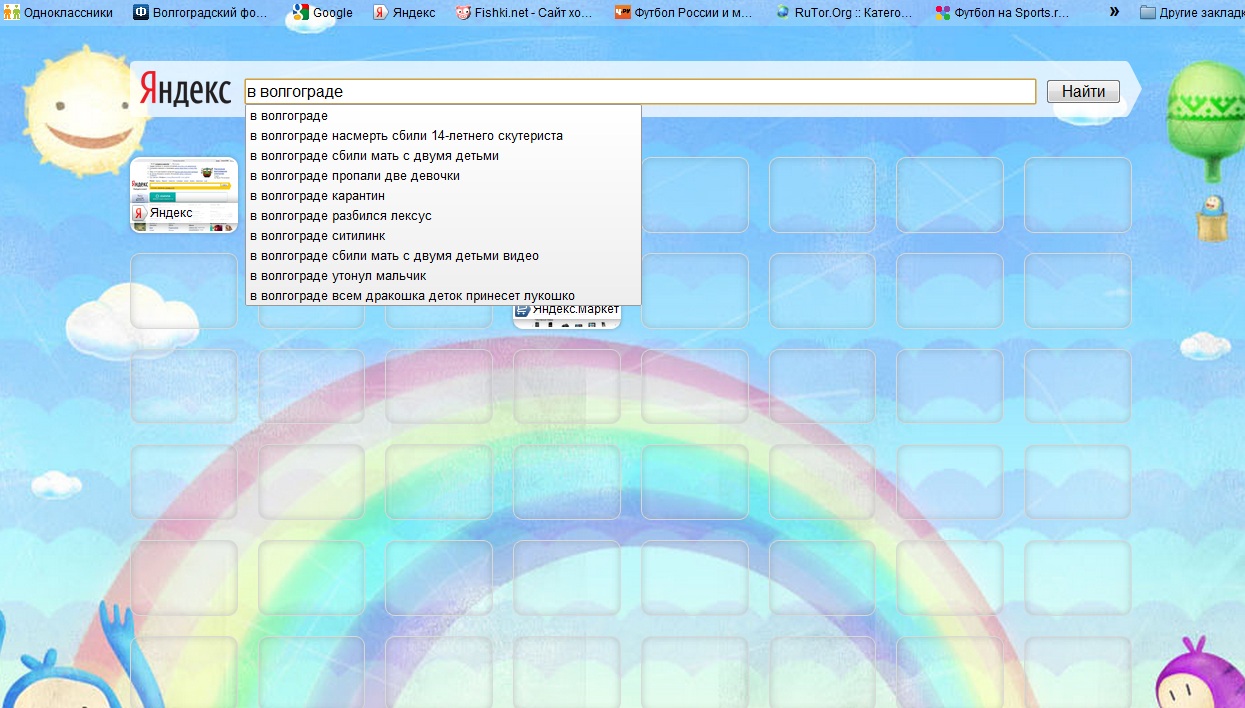Open the Яндекс speed dial thumbnail
This screenshot has width=1245, height=708.
[x=184, y=195]
